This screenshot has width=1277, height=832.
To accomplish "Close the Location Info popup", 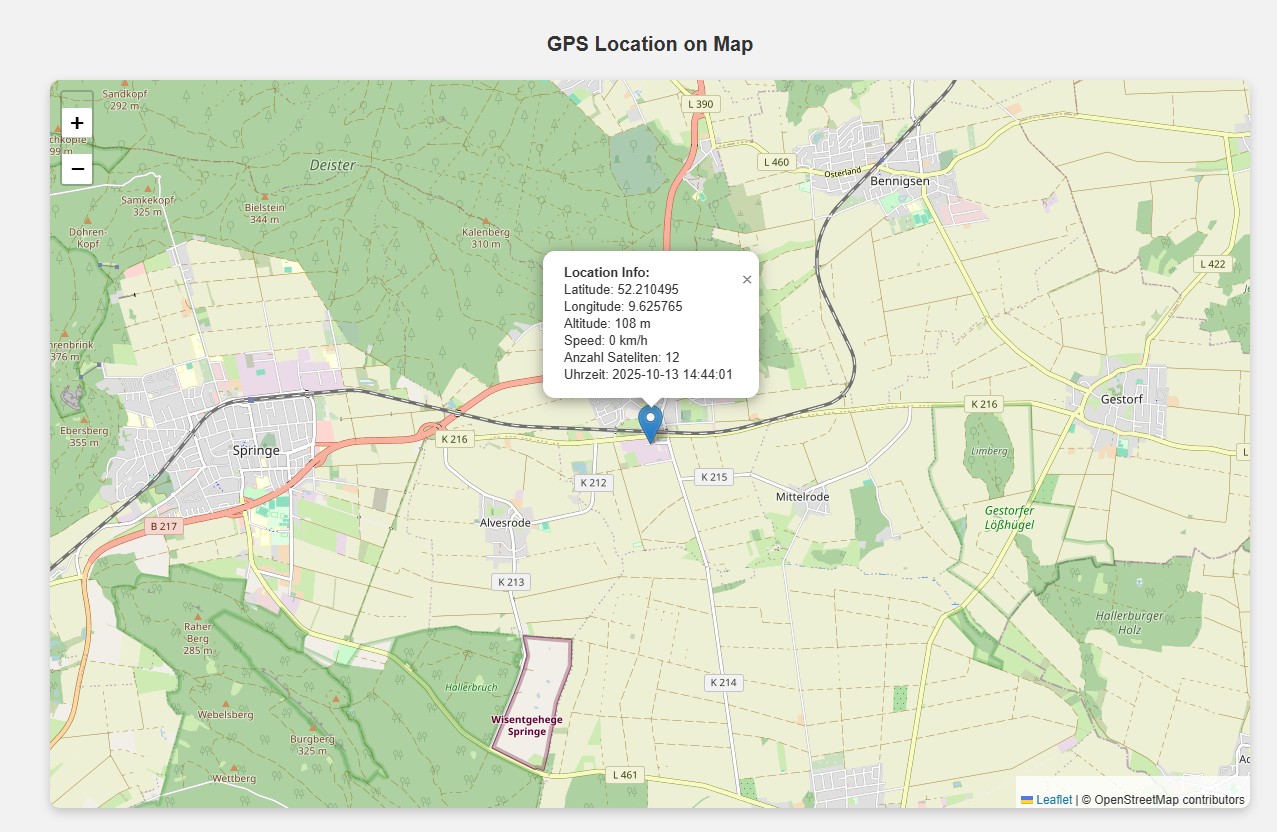I will 747,280.
